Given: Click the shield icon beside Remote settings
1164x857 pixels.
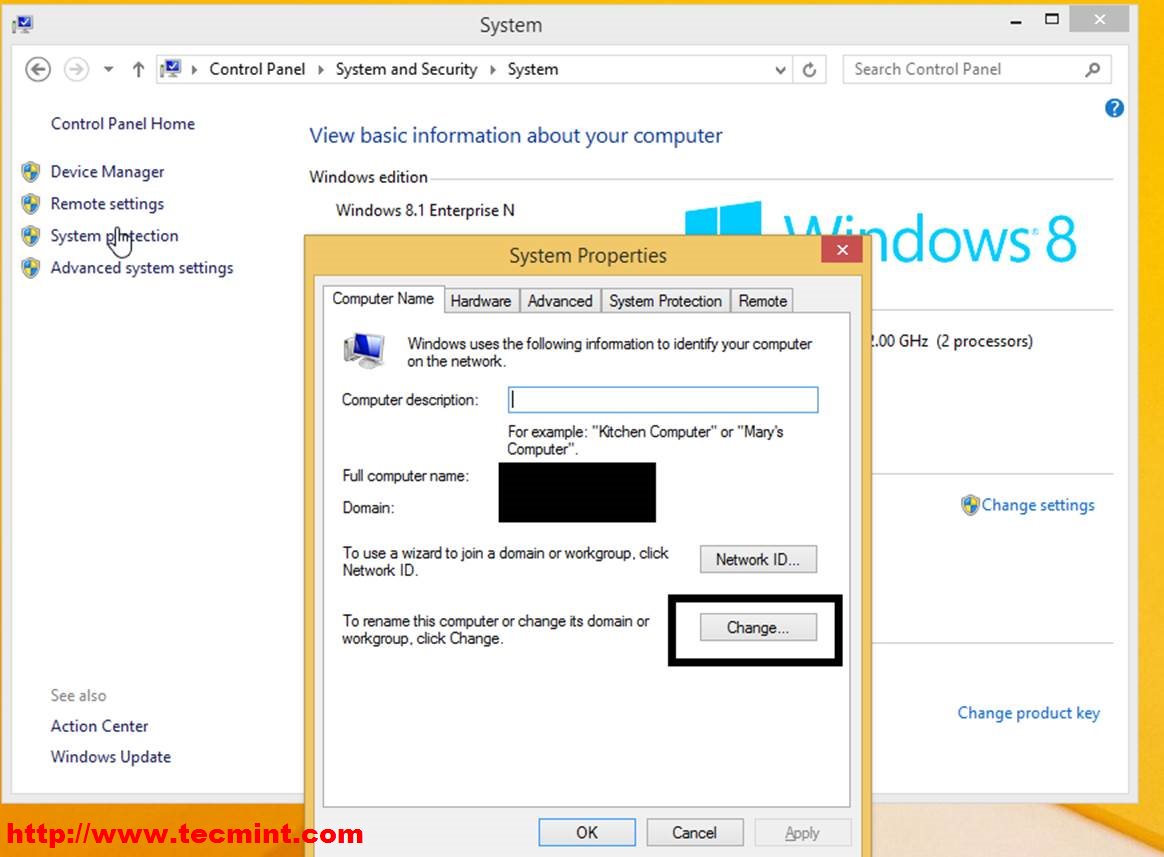Looking at the screenshot, I should (30, 203).
